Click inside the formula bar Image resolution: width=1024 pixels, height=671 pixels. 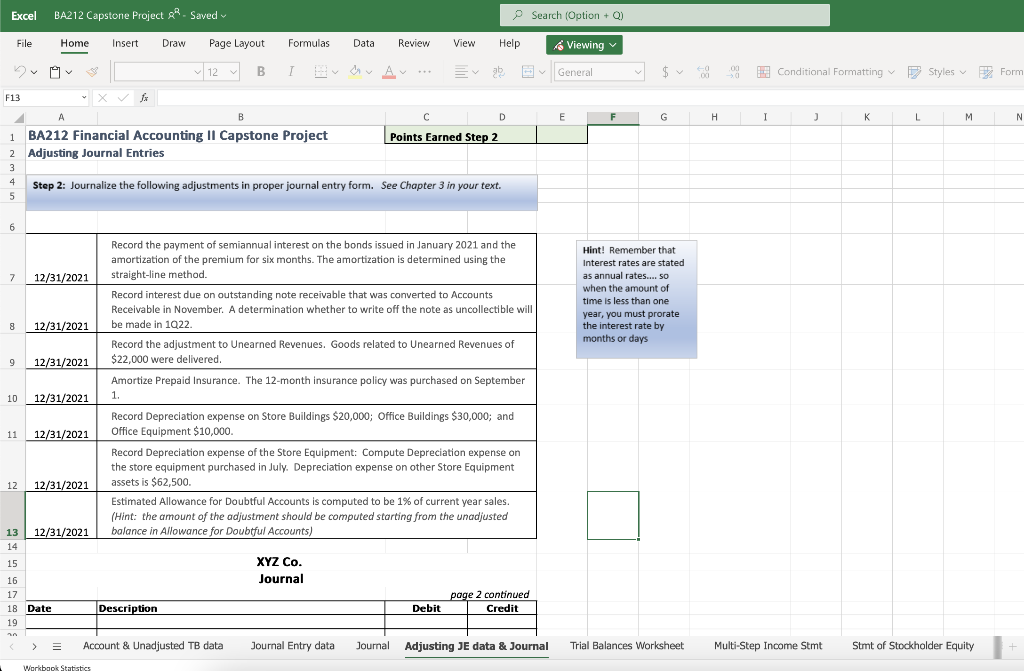click(590, 98)
